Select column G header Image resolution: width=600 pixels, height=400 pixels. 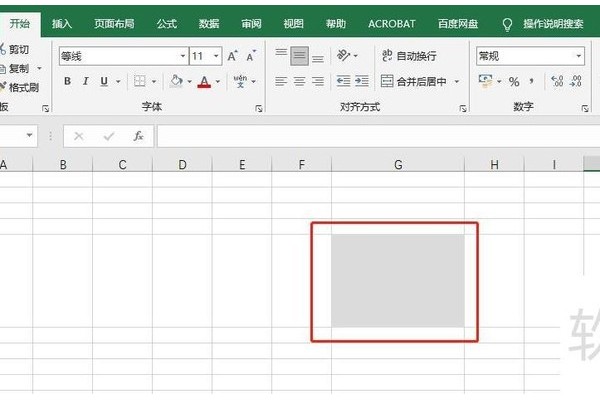398,165
